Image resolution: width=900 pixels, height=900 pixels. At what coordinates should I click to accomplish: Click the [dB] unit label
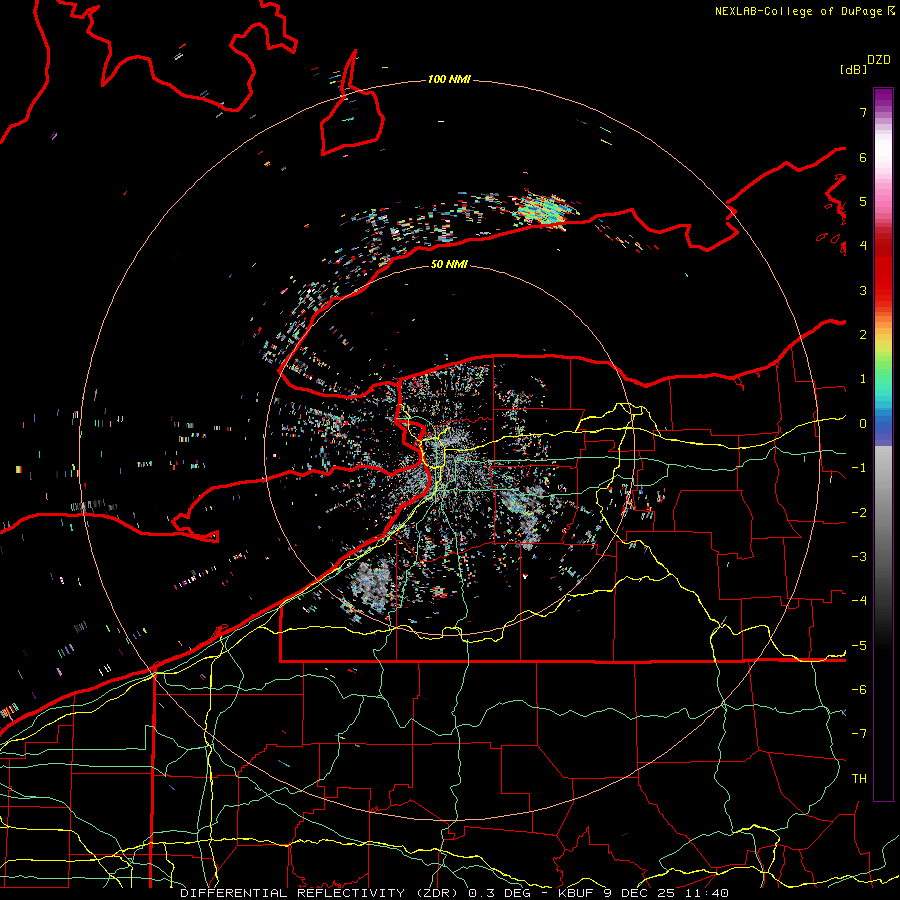click(853, 69)
